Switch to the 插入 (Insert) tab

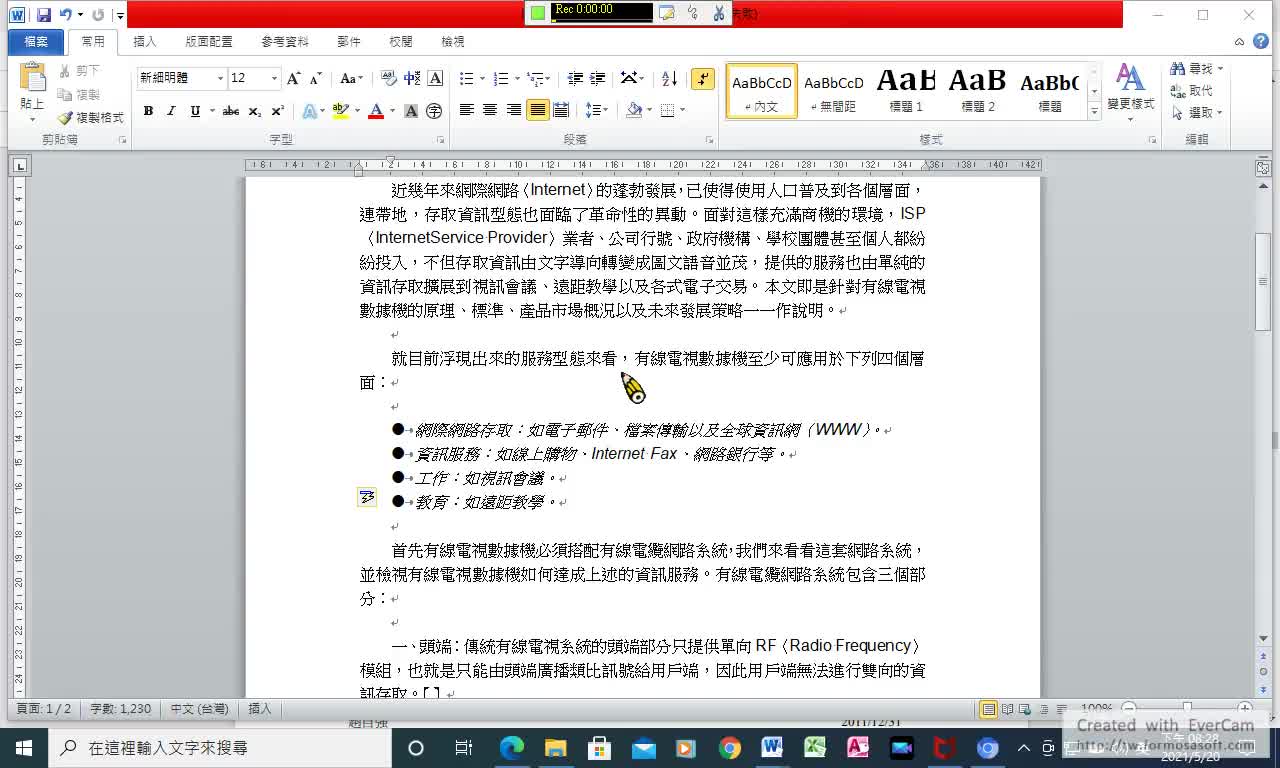click(145, 41)
